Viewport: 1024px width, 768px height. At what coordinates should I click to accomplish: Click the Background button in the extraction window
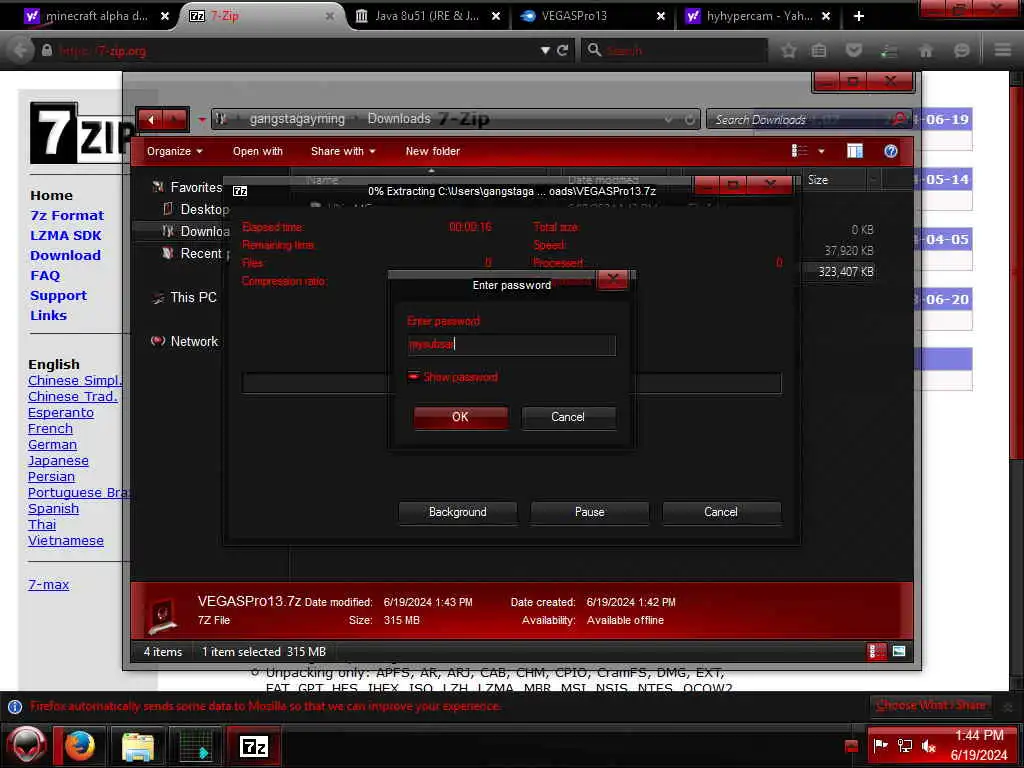click(457, 512)
